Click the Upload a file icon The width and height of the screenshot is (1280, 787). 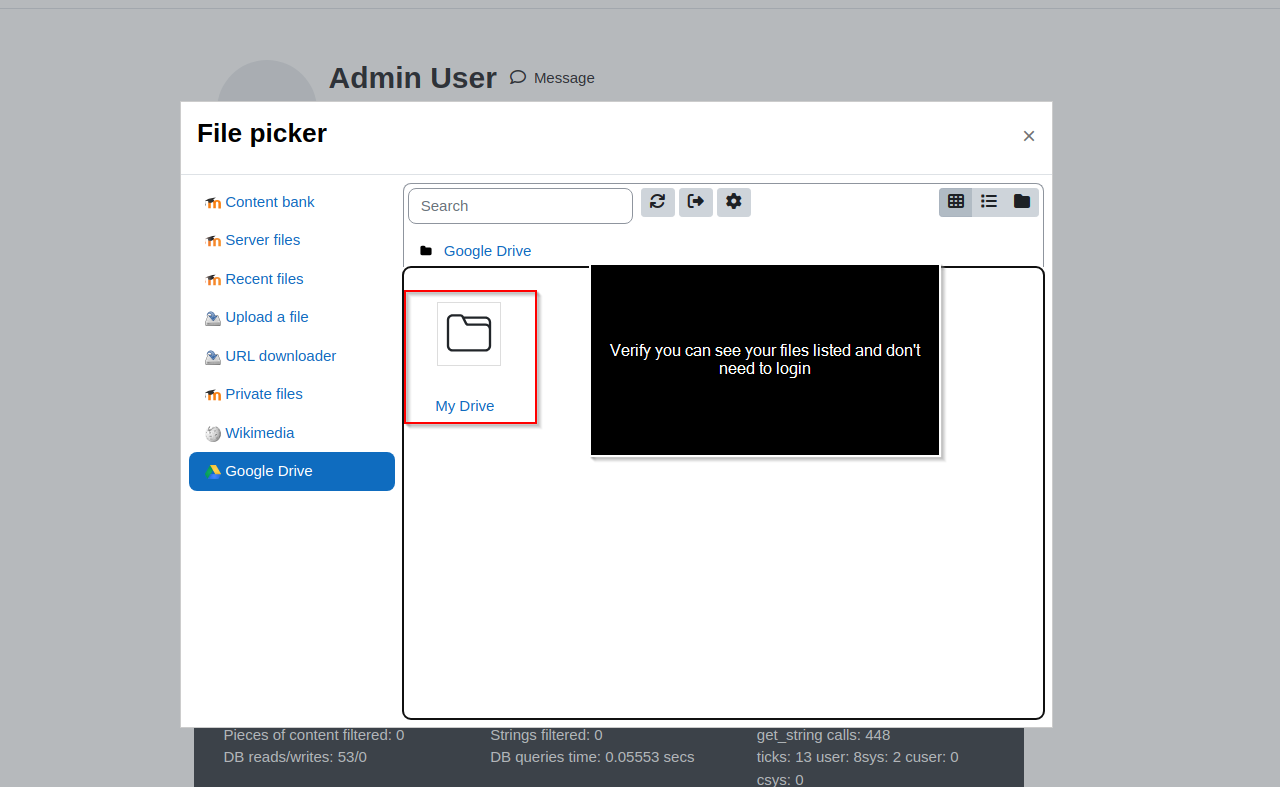tap(213, 318)
